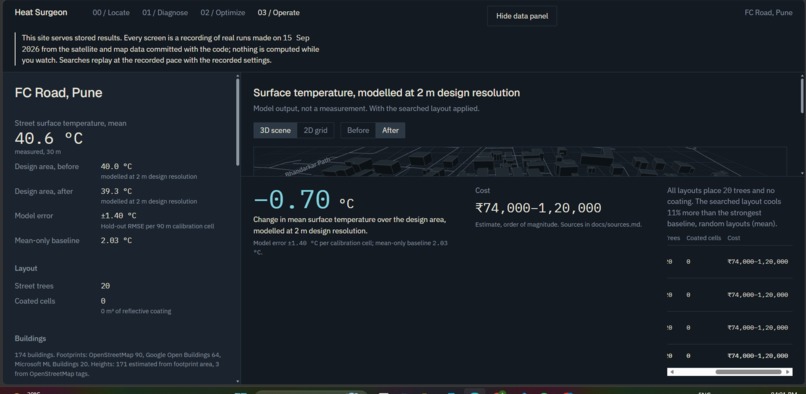The height and width of the screenshot is (394, 806).
Task: Switch the view to 2D grid
Action: tap(316, 130)
